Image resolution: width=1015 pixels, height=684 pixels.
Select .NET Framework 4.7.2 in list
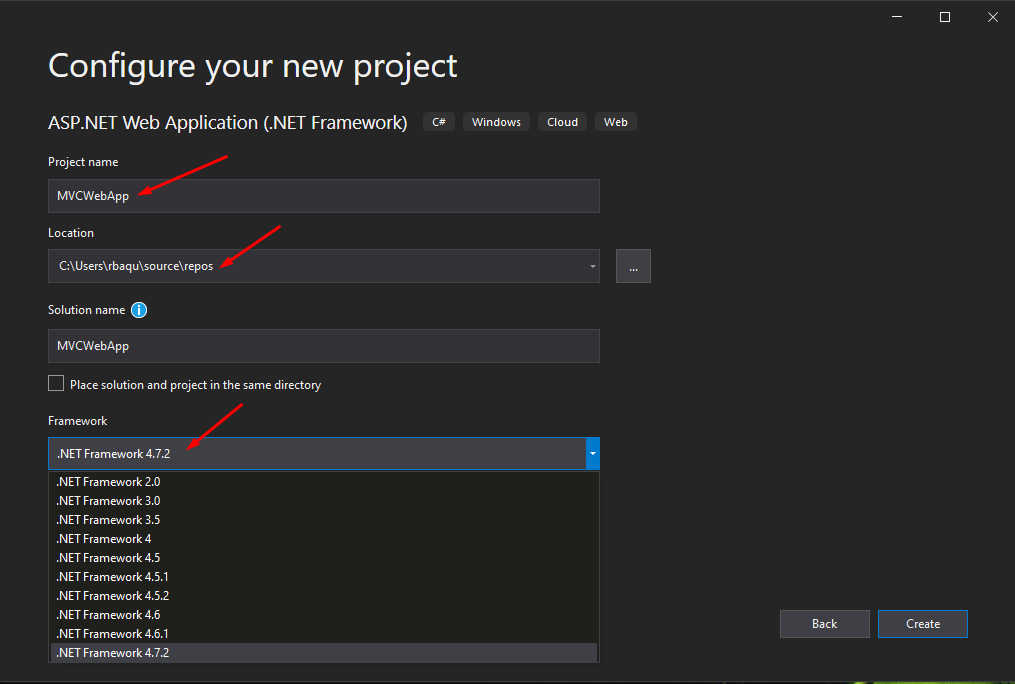pyautogui.click(x=324, y=653)
